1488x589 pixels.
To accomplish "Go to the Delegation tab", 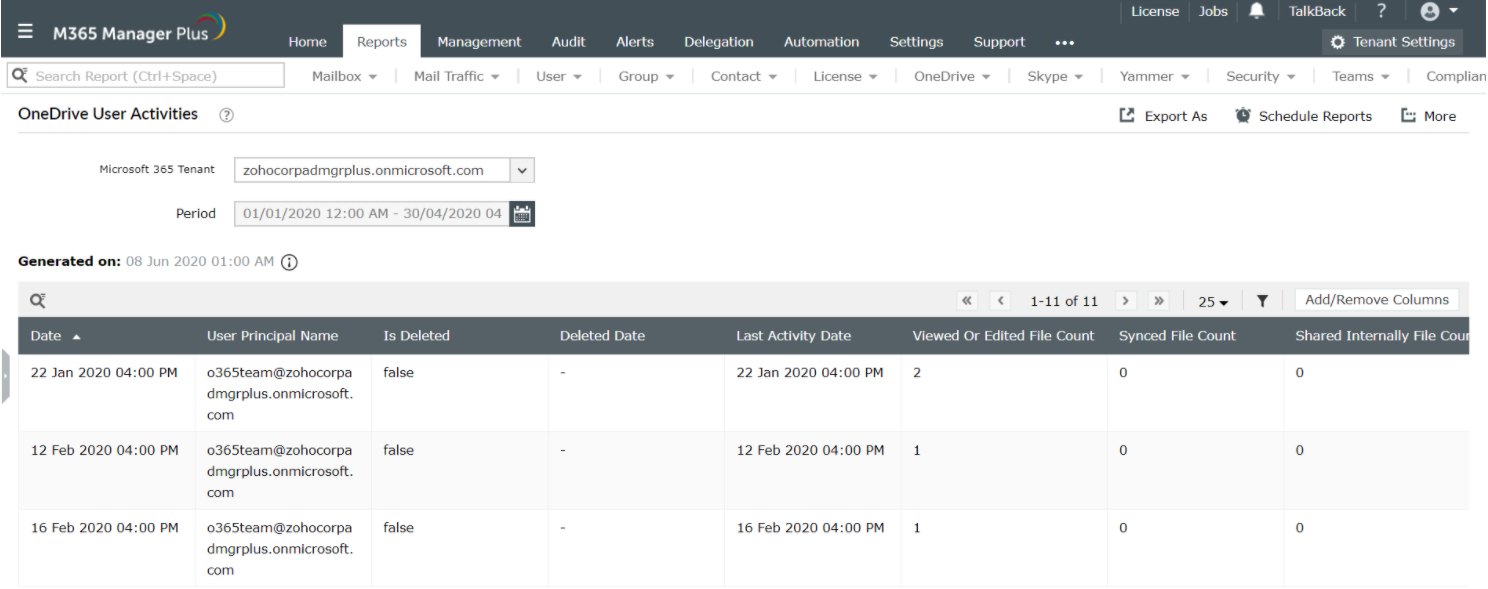I will coord(719,42).
